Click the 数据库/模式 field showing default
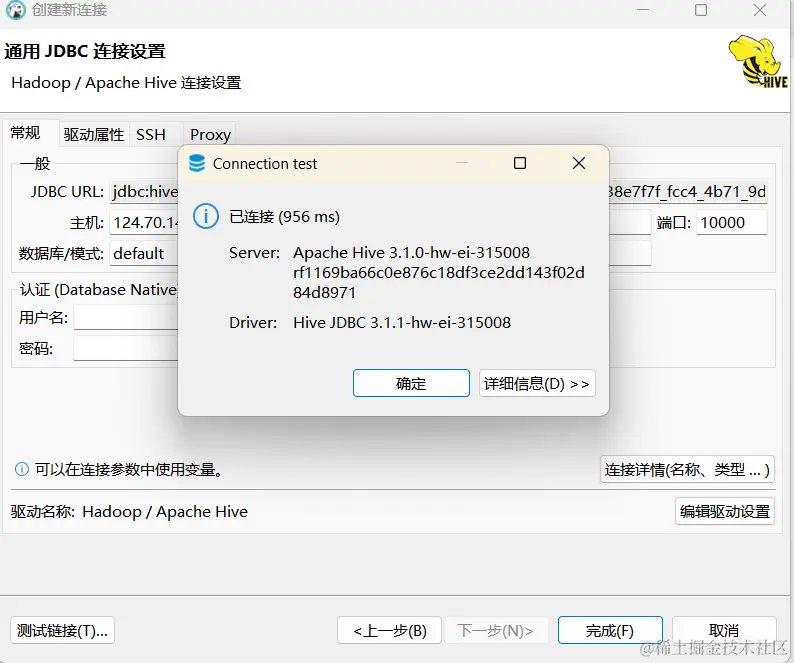Viewport: 794px width, 663px height. [x=380, y=253]
